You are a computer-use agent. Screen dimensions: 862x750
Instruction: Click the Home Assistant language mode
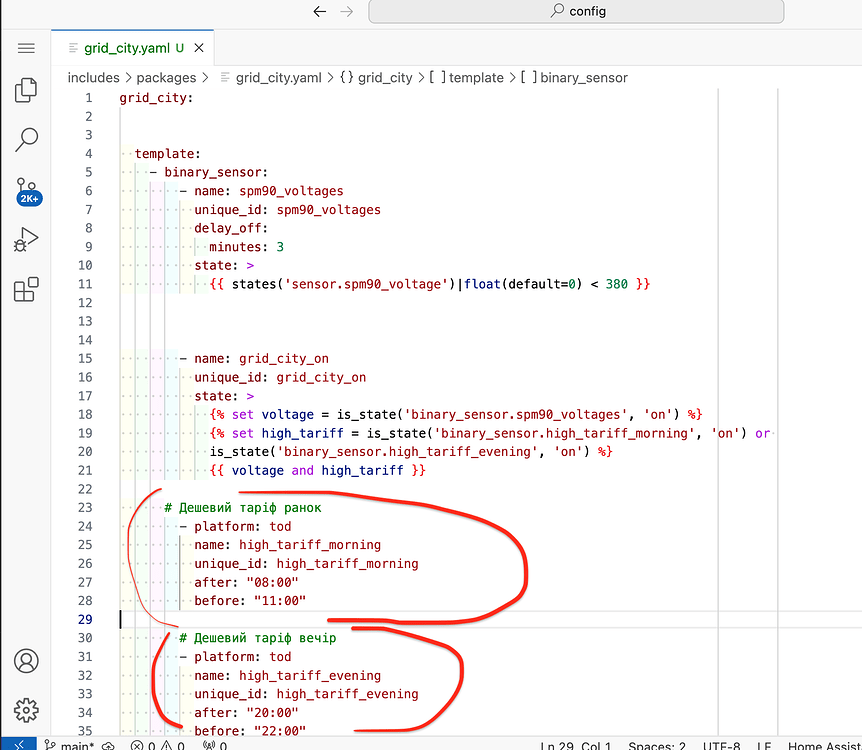click(x=824, y=746)
